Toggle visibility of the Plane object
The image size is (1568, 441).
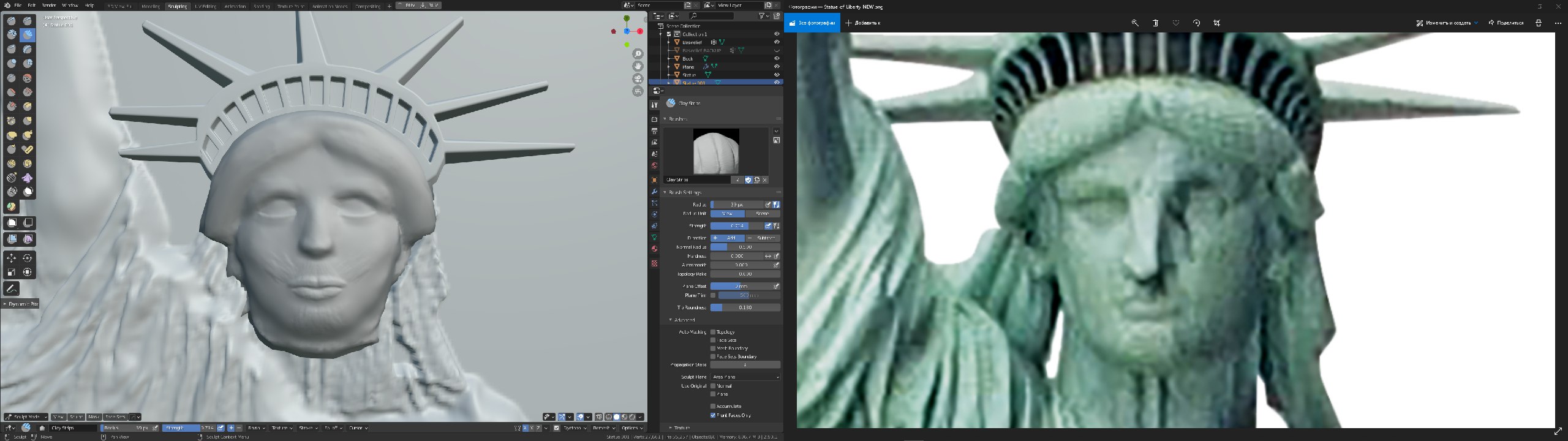tap(777, 67)
